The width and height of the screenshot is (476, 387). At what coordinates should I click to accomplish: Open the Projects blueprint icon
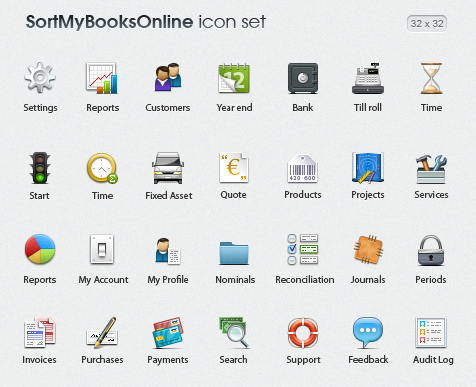(x=368, y=168)
